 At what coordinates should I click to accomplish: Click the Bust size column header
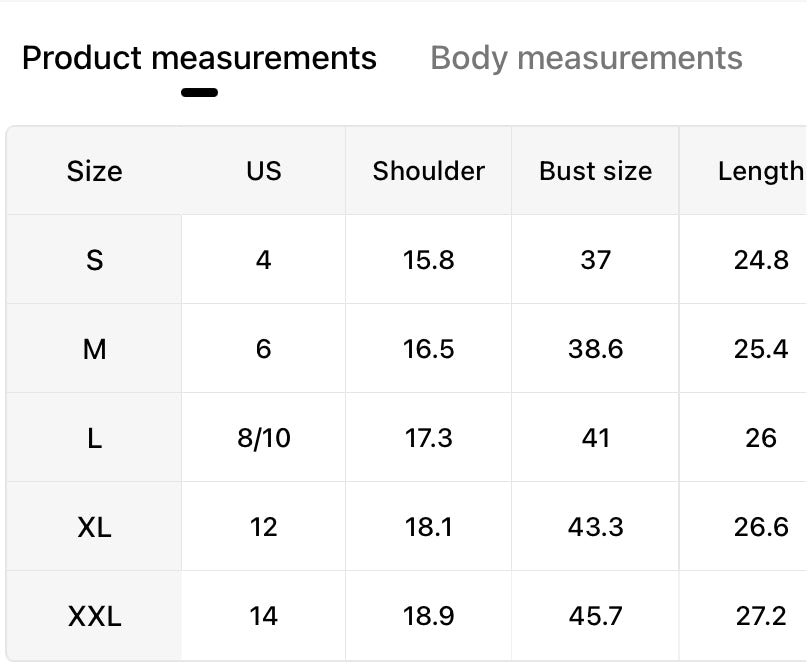(x=595, y=171)
